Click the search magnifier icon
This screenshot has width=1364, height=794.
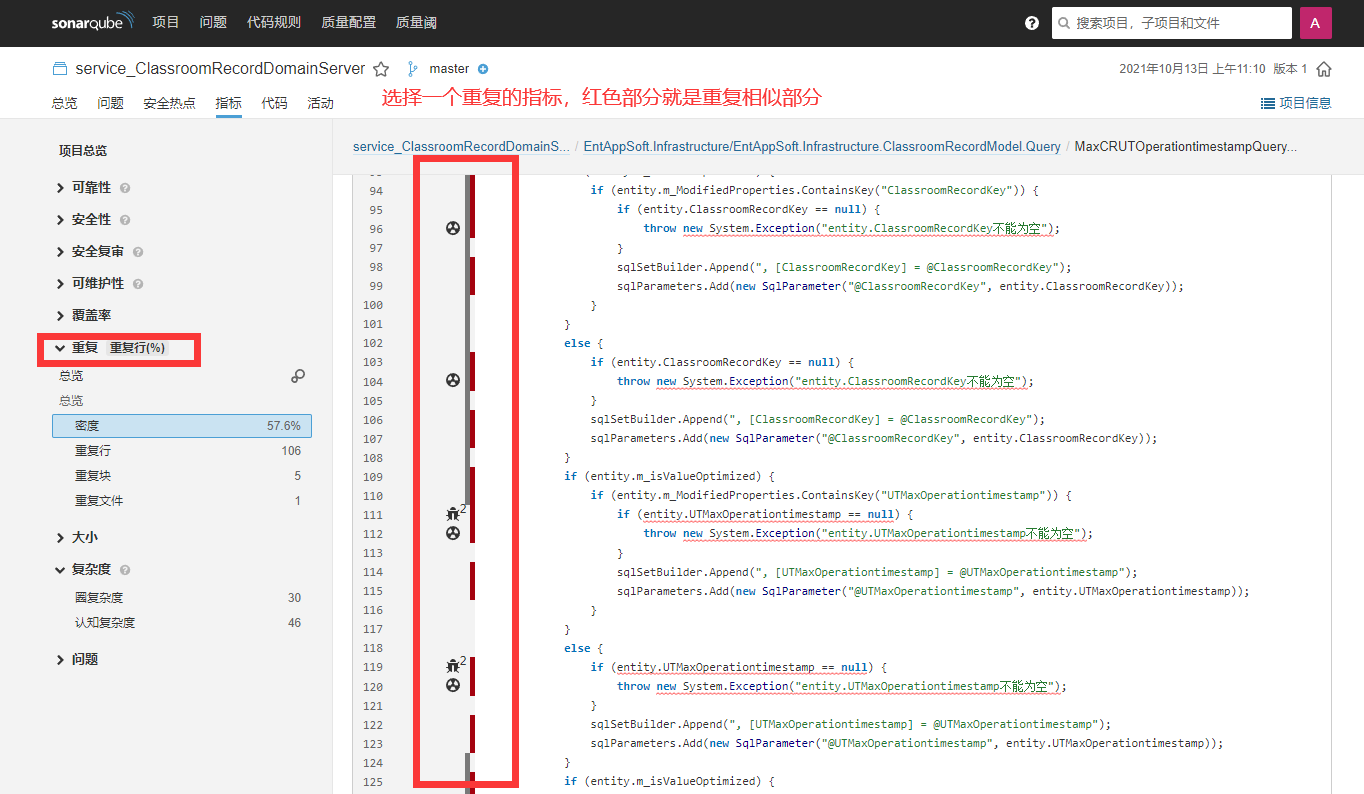pos(1064,23)
